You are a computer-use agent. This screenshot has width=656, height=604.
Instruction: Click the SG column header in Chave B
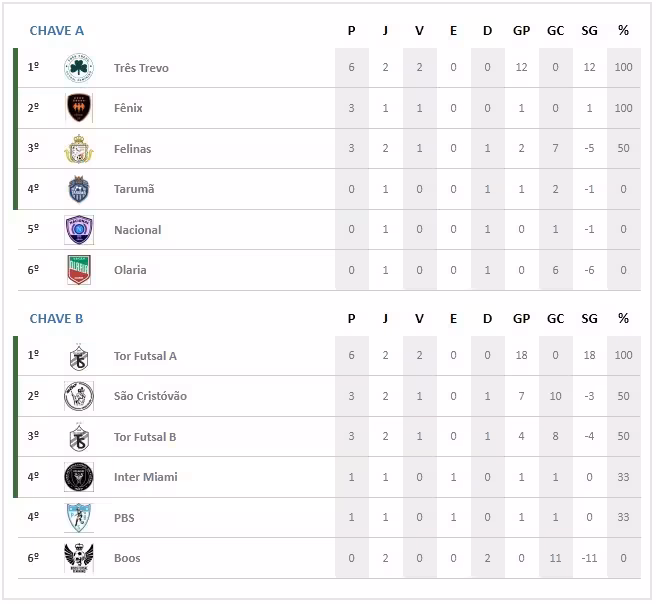[x=589, y=319]
